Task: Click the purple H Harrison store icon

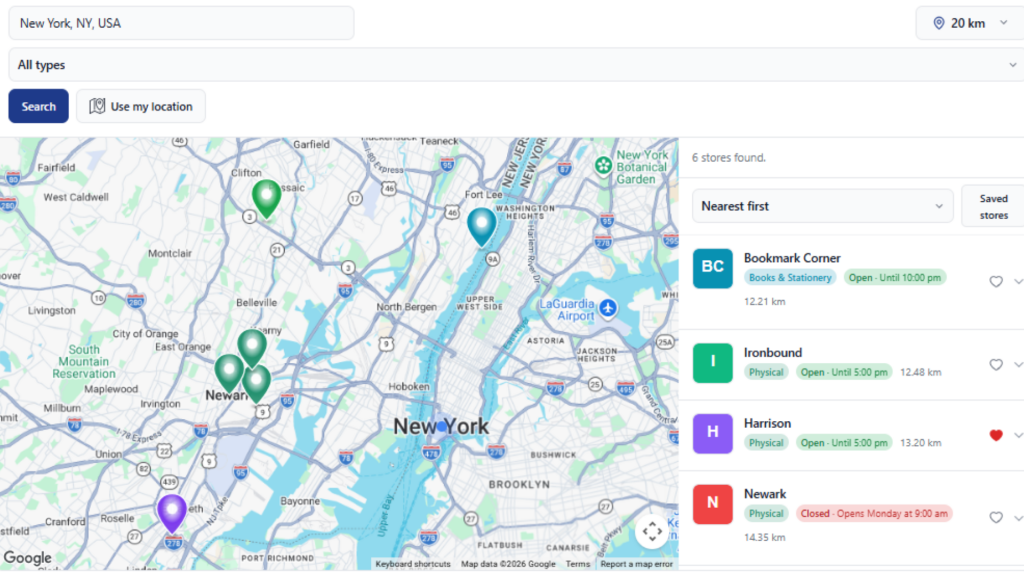Action: [x=712, y=434]
